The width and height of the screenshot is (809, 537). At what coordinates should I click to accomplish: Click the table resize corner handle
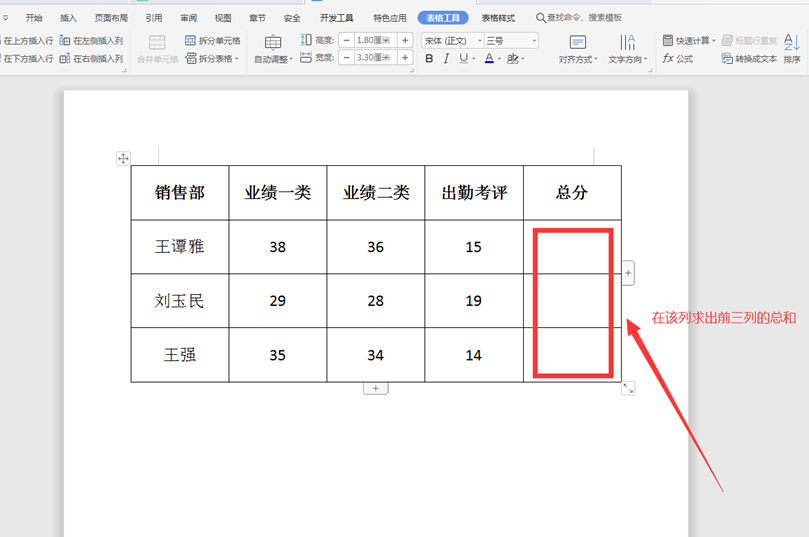(628, 388)
